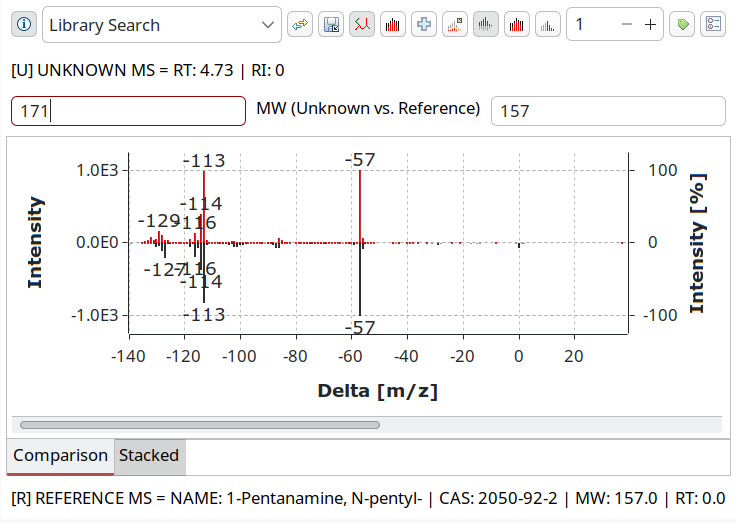Toggle the red crossing-lines spectrum button

pyautogui.click(x=361, y=25)
